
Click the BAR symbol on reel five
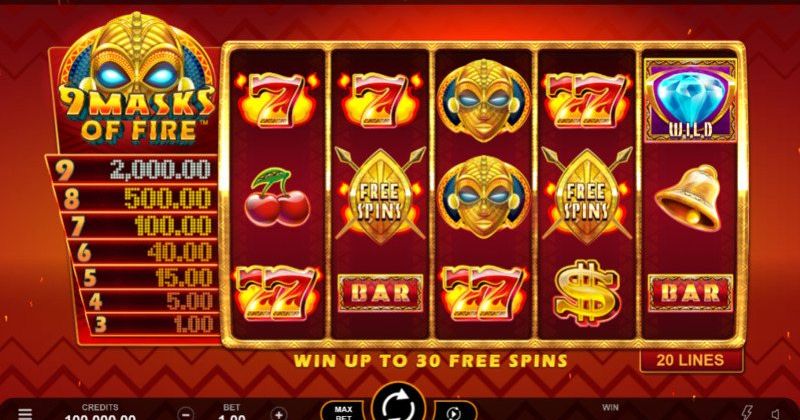690,293
